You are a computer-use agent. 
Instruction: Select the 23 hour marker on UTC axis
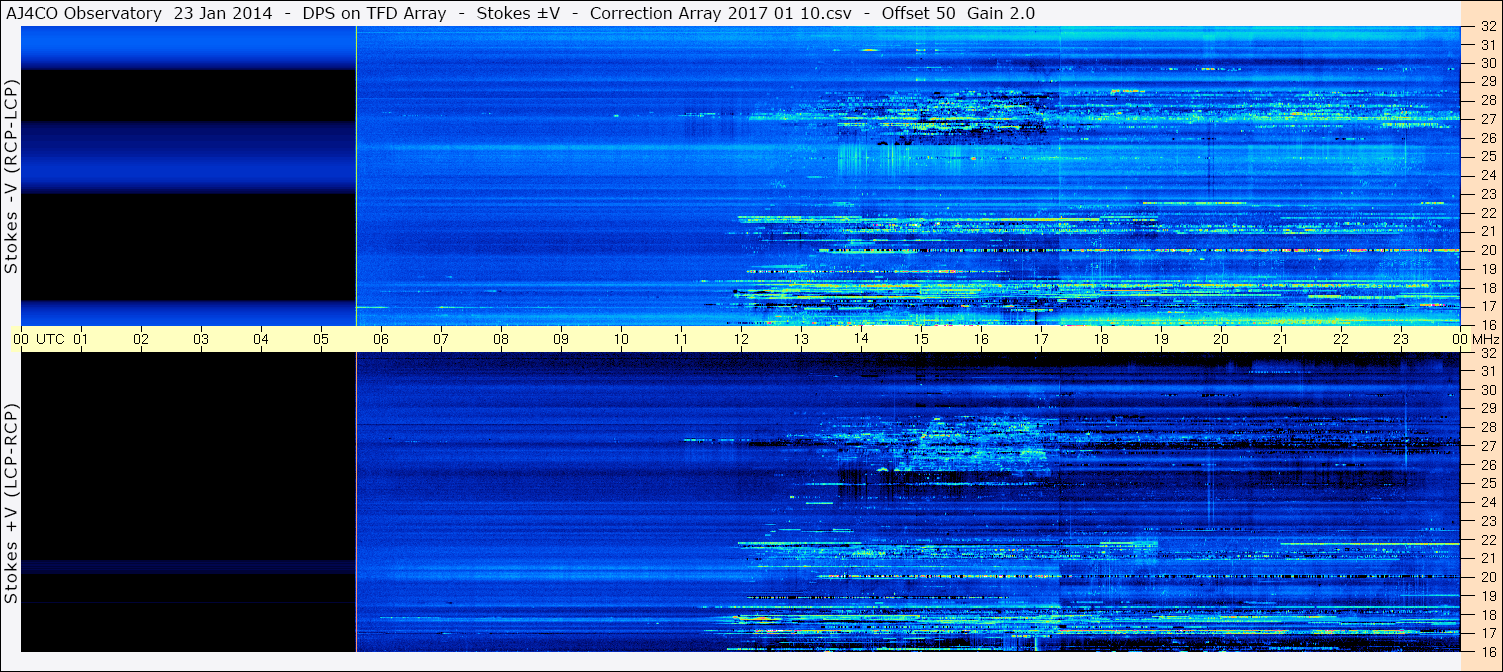(x=1401, y=339)
